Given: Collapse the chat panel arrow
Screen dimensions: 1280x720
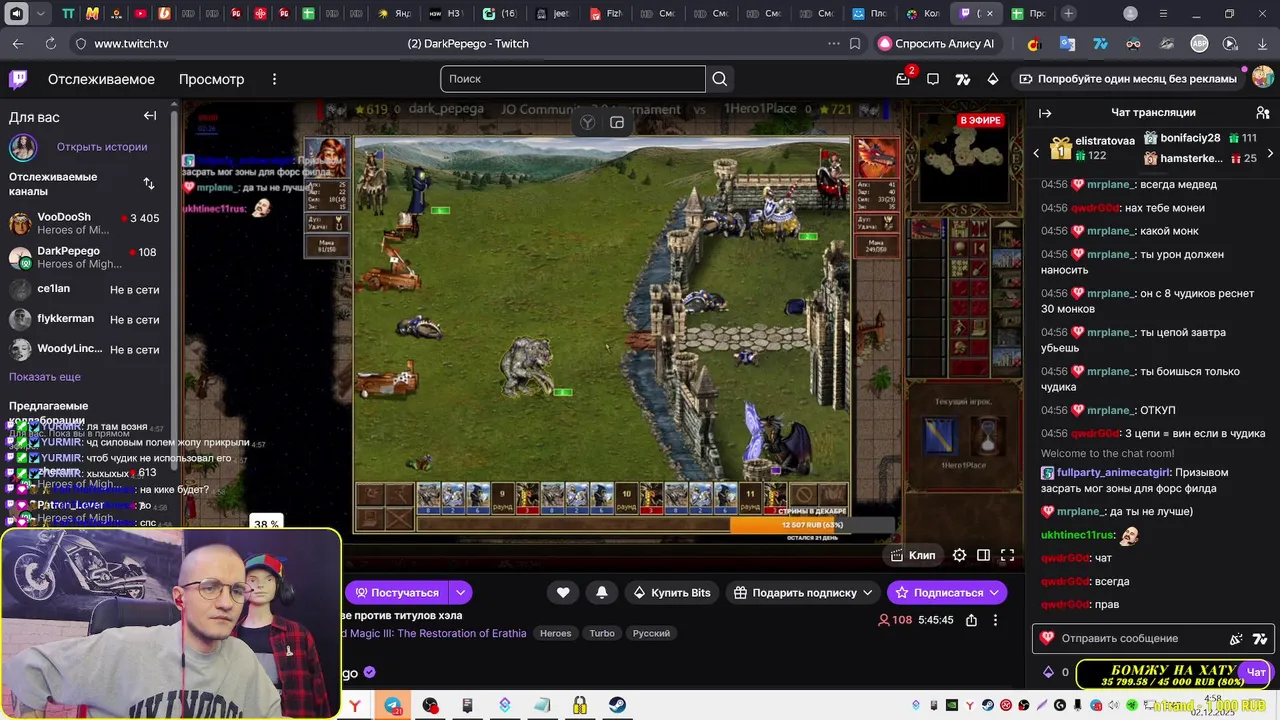Looking at the screenshot, I should coord(1045,113).
